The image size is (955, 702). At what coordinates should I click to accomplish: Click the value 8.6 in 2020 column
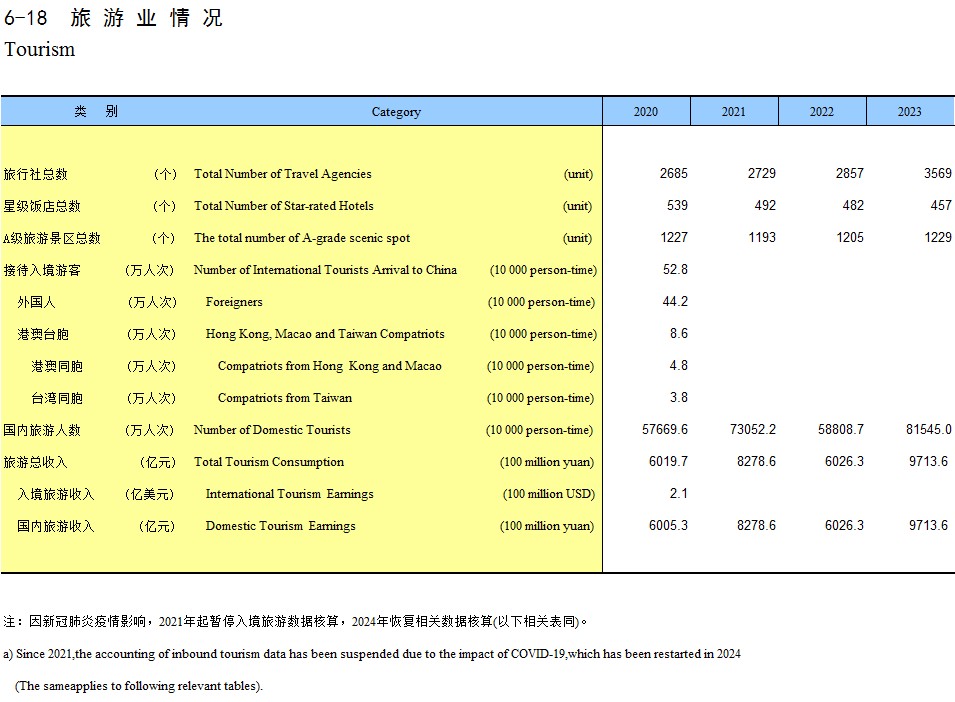click(x=679, y=333)
